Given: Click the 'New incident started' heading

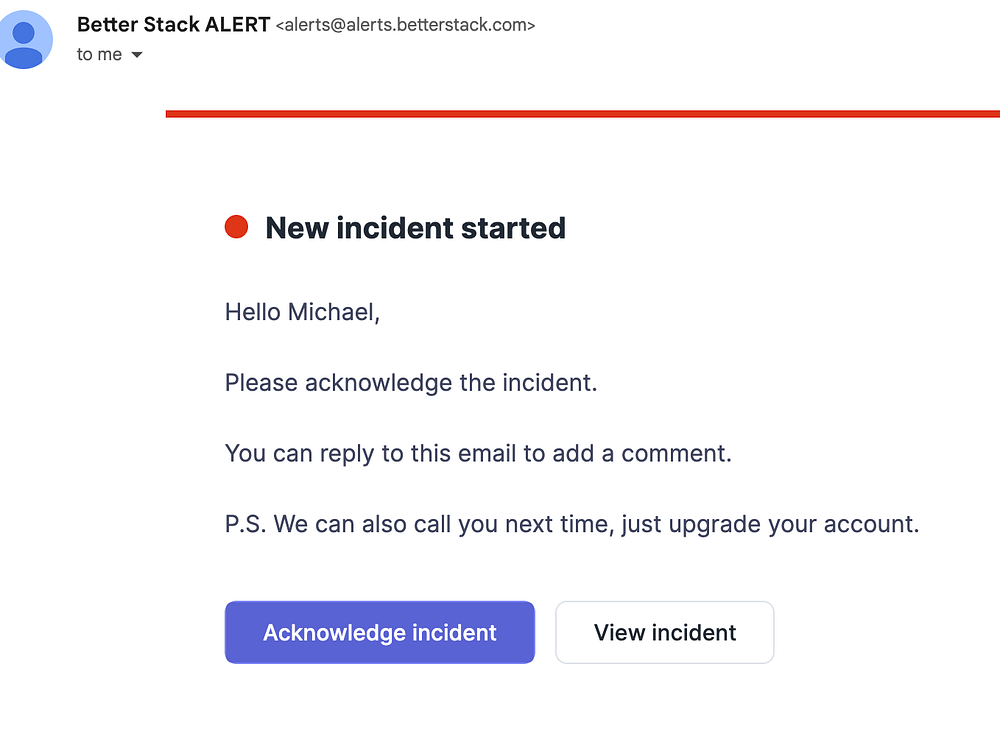Looking at the screenshot, I should [415, 228].
